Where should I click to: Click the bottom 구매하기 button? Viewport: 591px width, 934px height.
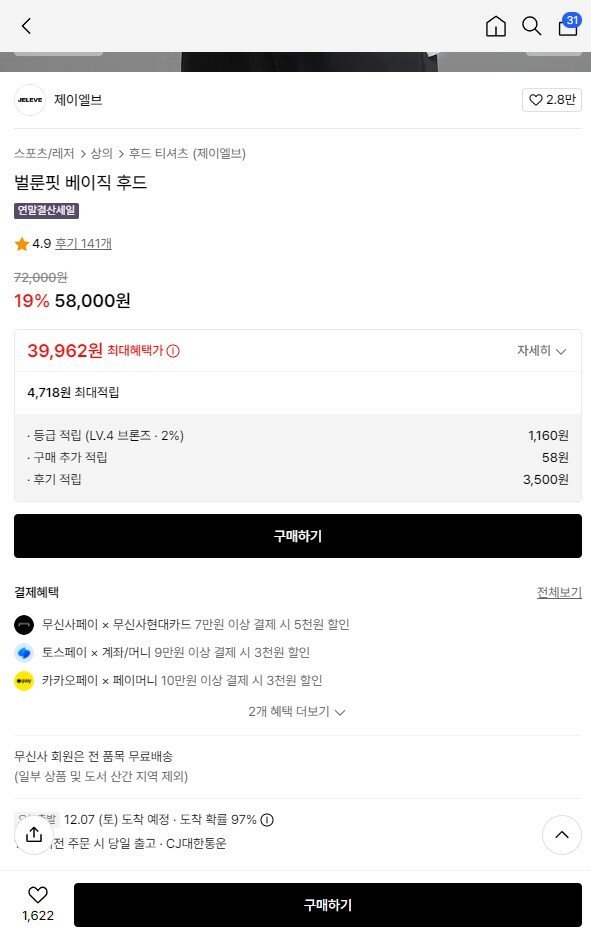tap(328, 905)
